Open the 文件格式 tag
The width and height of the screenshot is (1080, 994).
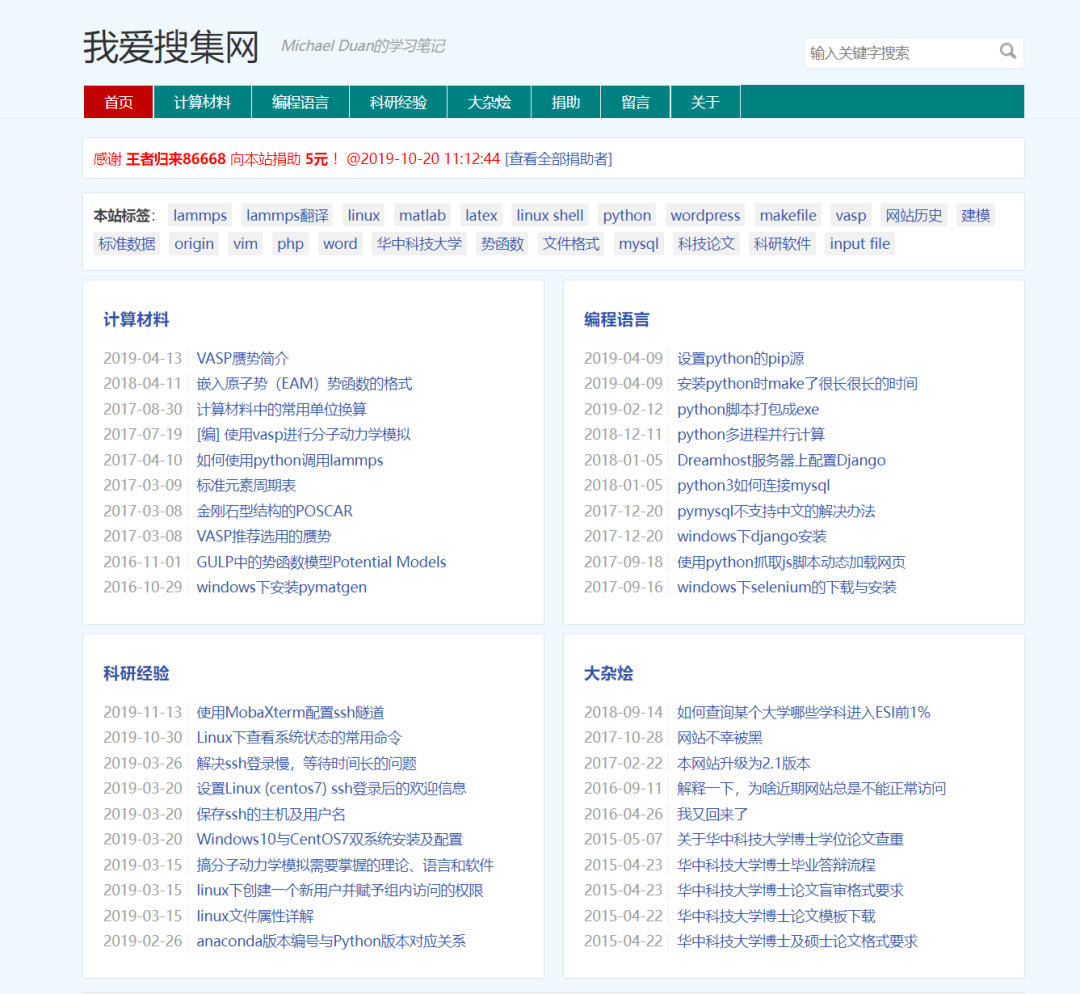(571, 244)
